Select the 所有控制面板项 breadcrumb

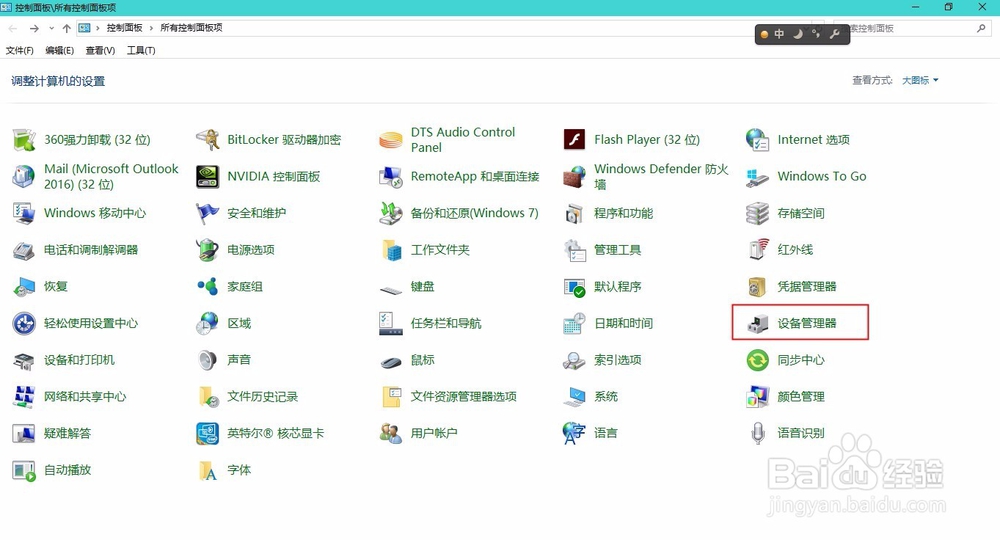tap(191, 28)
